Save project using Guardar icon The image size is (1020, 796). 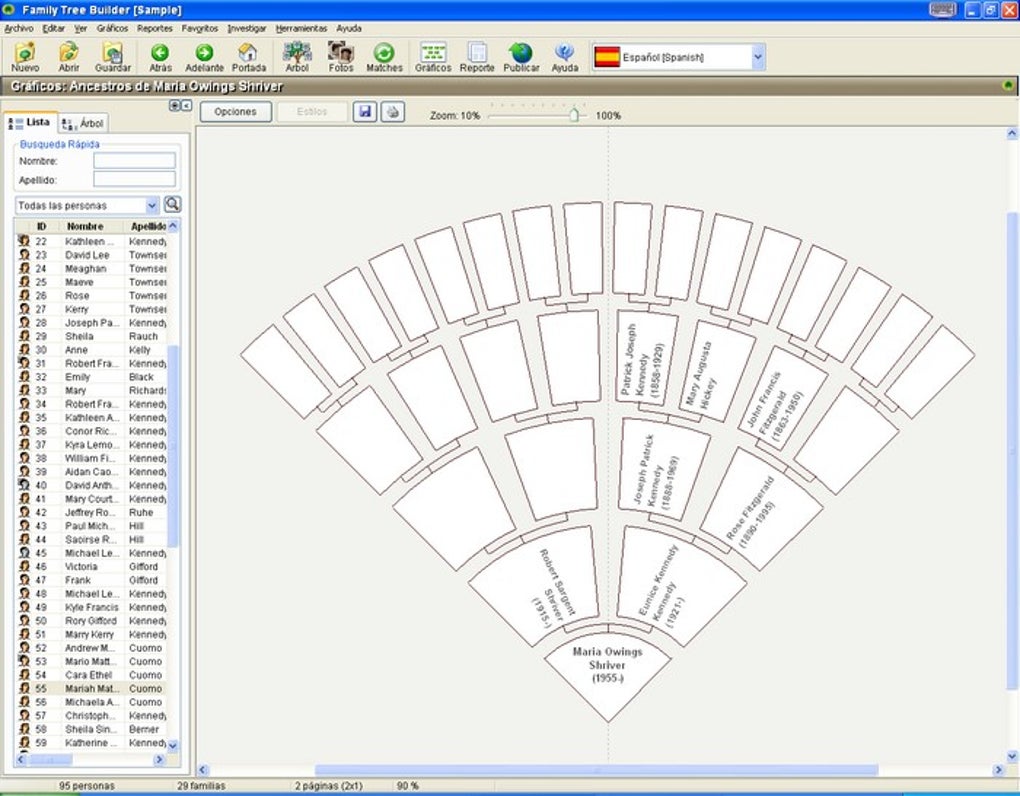tap(113, 57)
